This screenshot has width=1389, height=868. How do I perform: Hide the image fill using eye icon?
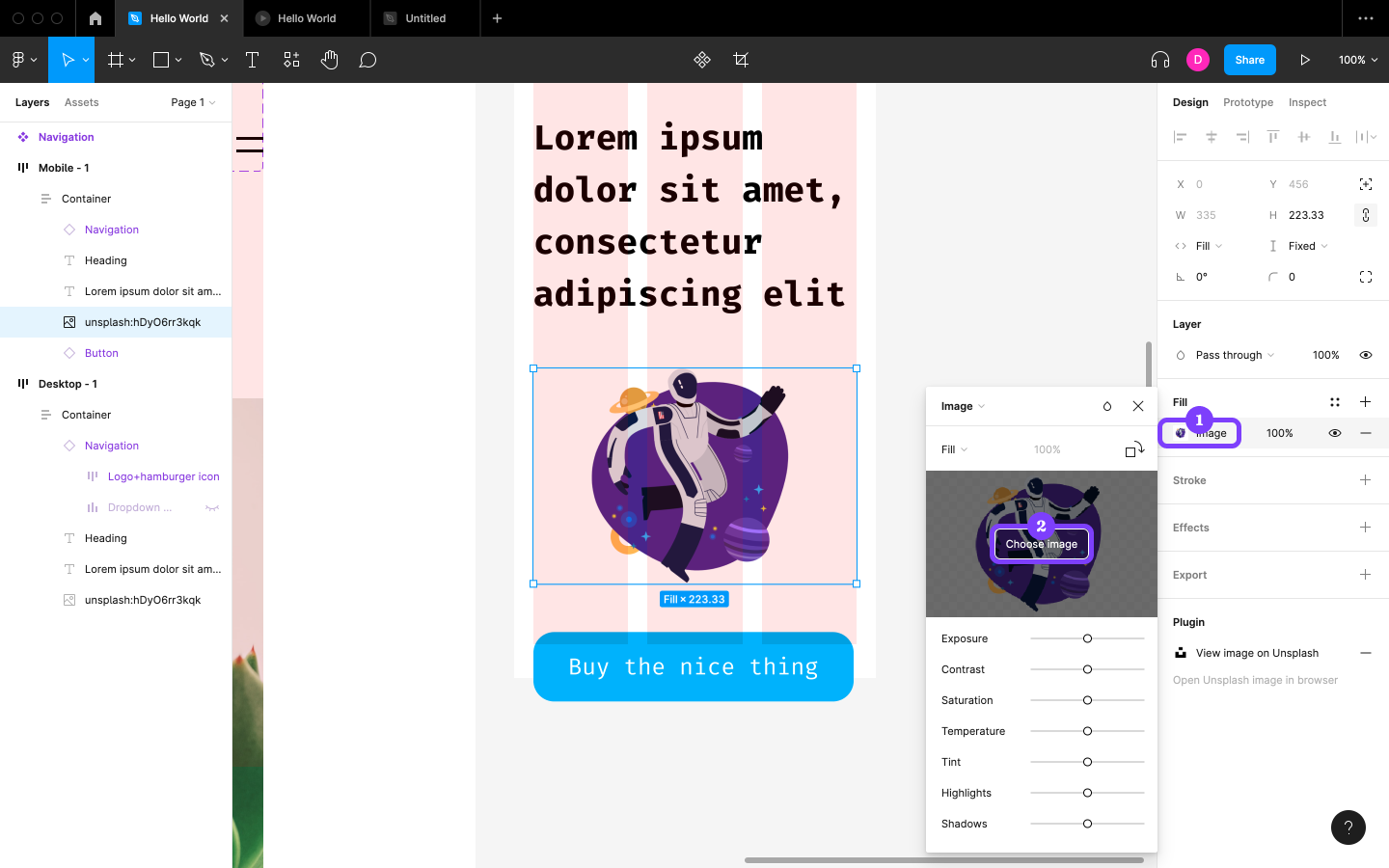point(1335,433)
